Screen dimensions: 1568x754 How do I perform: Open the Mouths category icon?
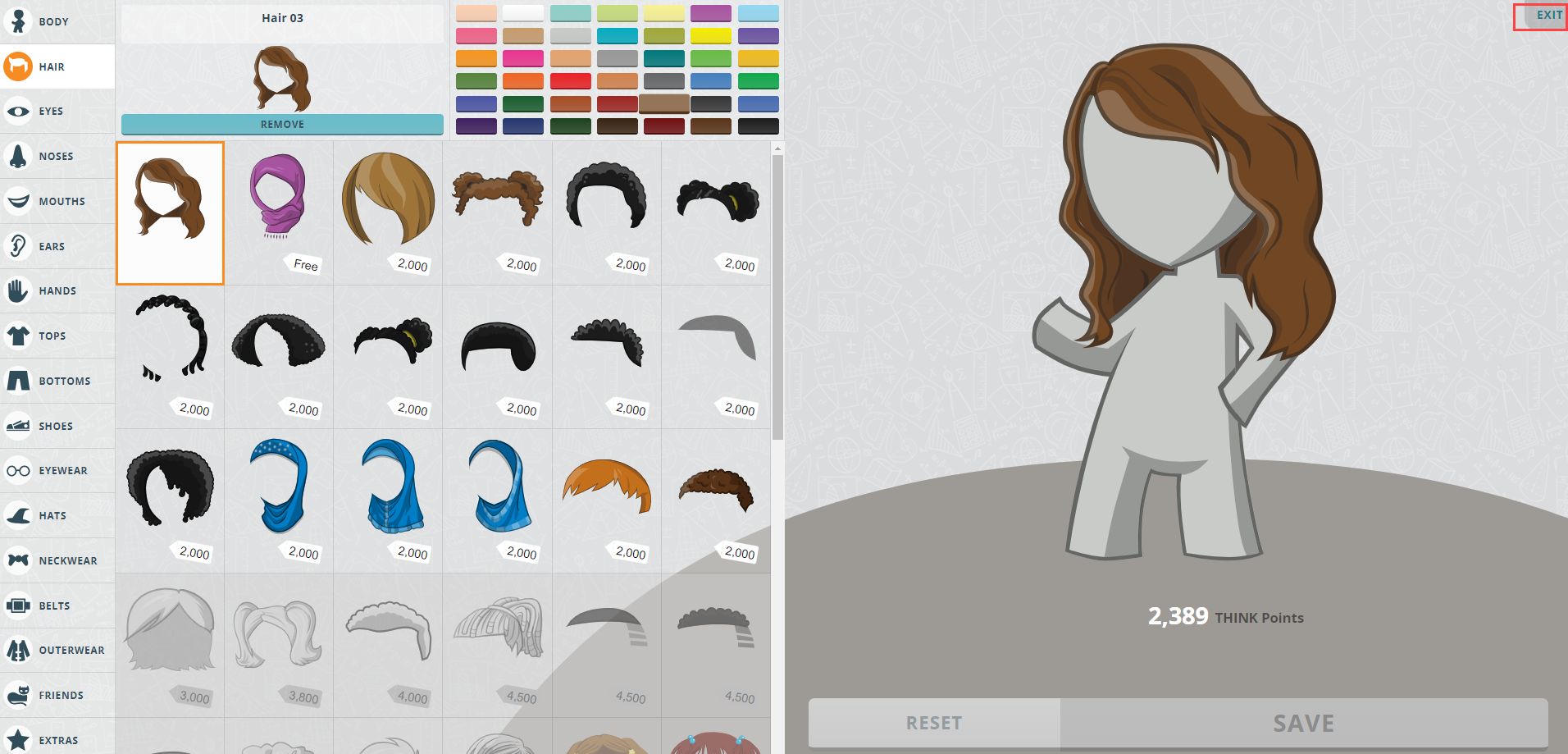click(18, 201)
